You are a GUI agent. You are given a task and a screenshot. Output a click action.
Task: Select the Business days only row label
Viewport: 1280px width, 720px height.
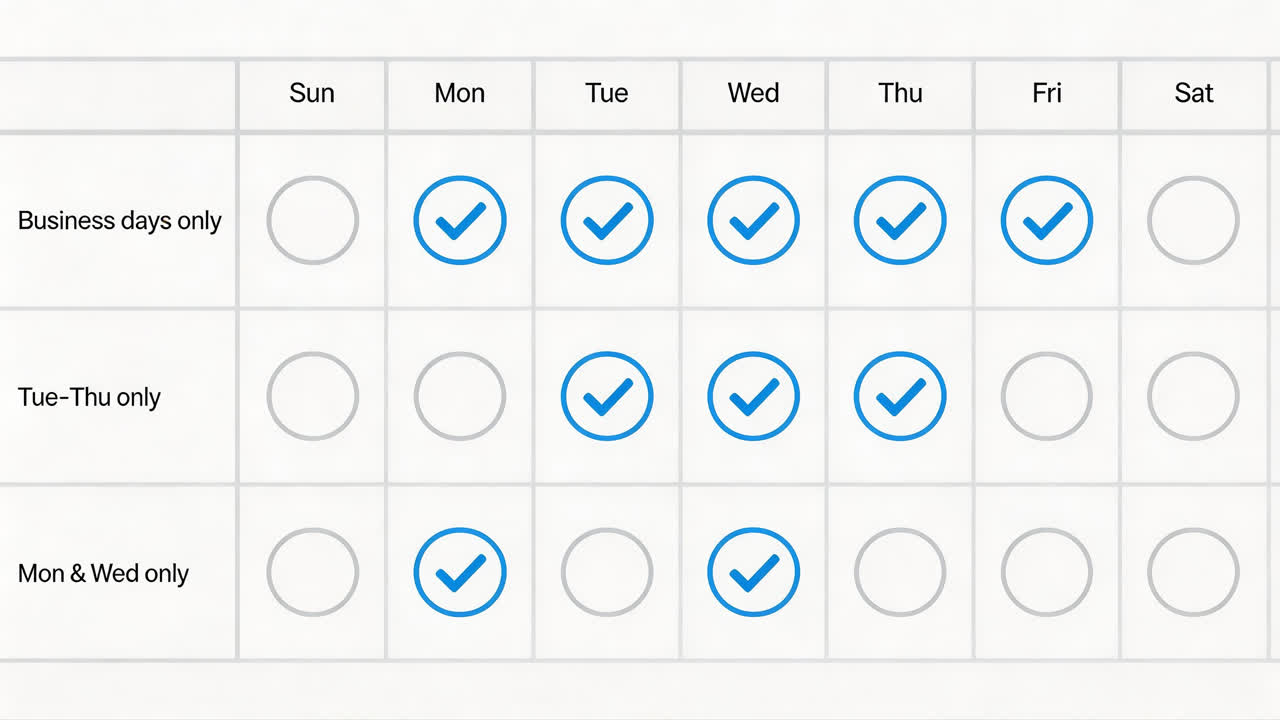119,220
